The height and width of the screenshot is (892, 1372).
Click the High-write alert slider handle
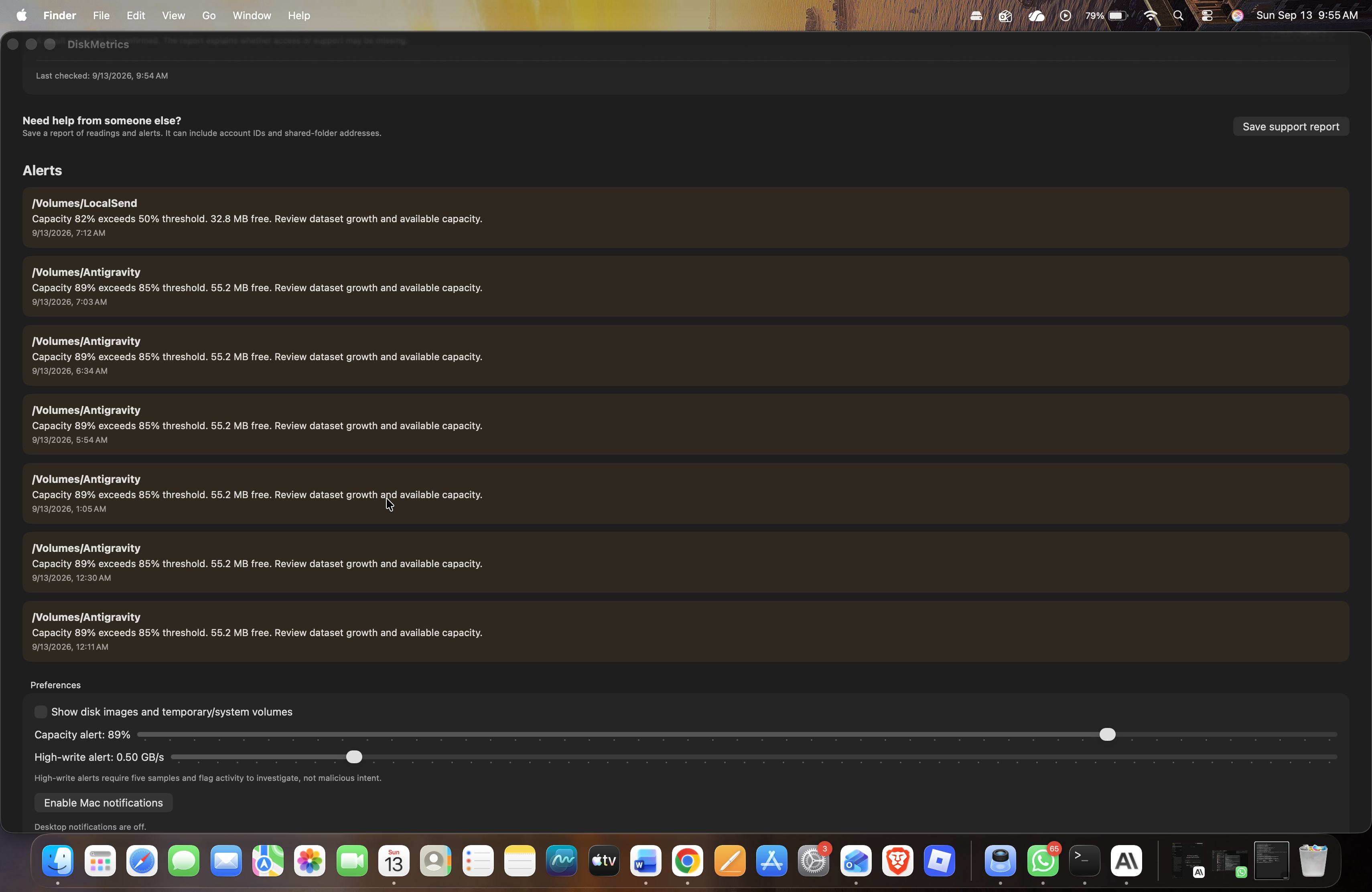tap(354, 756)
